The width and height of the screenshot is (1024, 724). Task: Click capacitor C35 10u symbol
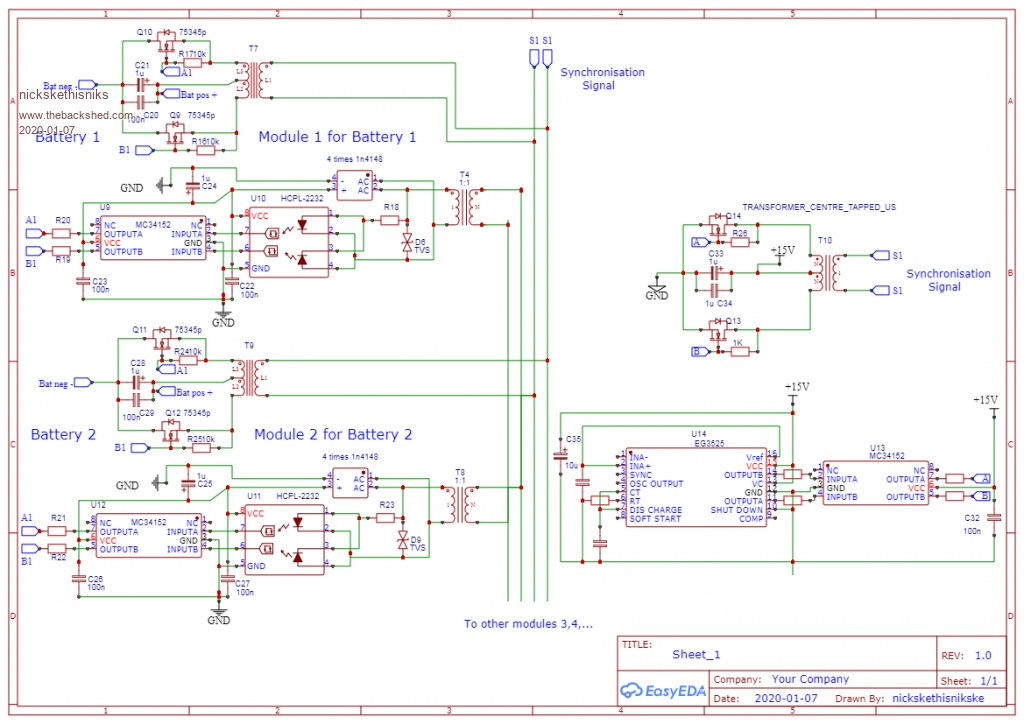[x=560, y=456]
